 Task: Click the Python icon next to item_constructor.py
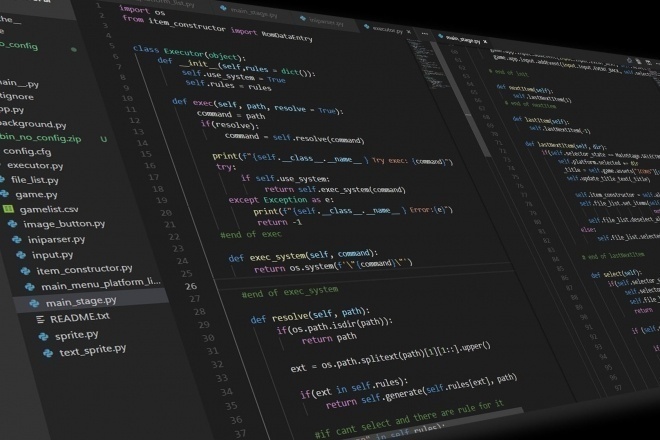click(x=26, y=271)
